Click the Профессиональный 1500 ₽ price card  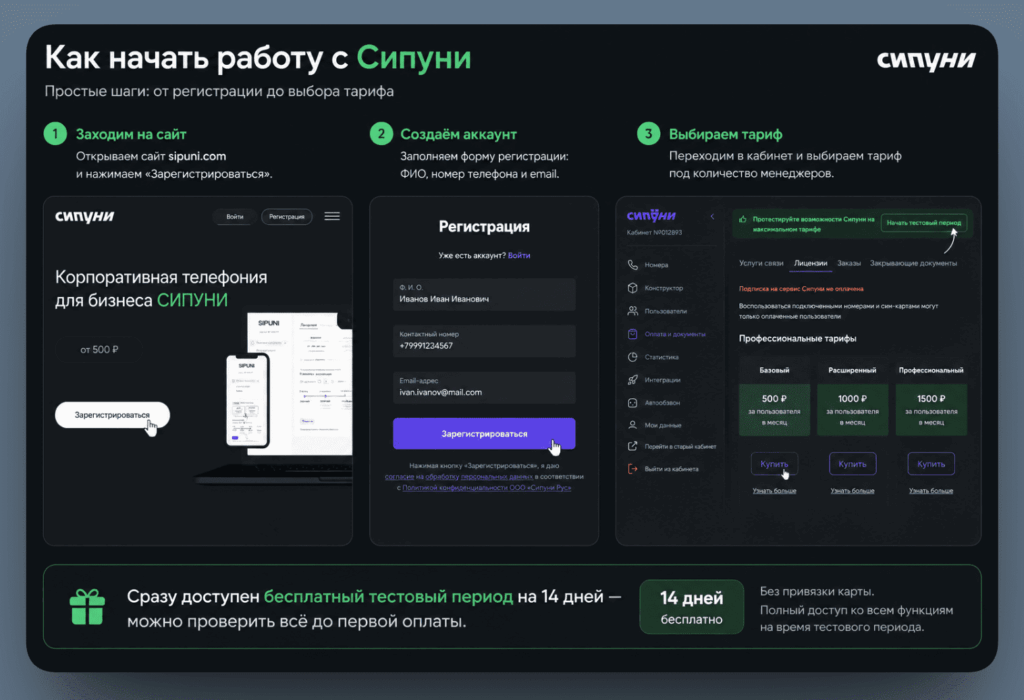point(931,409)
